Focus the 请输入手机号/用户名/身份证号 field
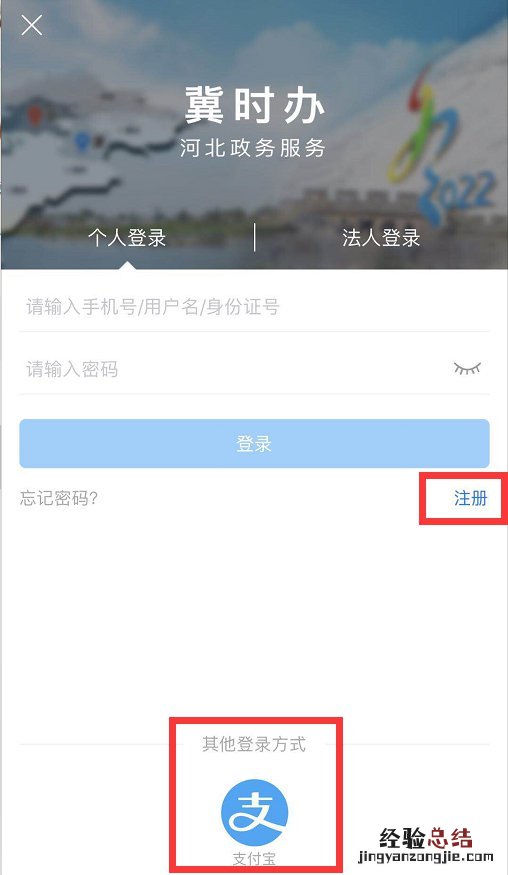This screenshot has height=875, width=508. pyautogui.click(x=255, y=307)
